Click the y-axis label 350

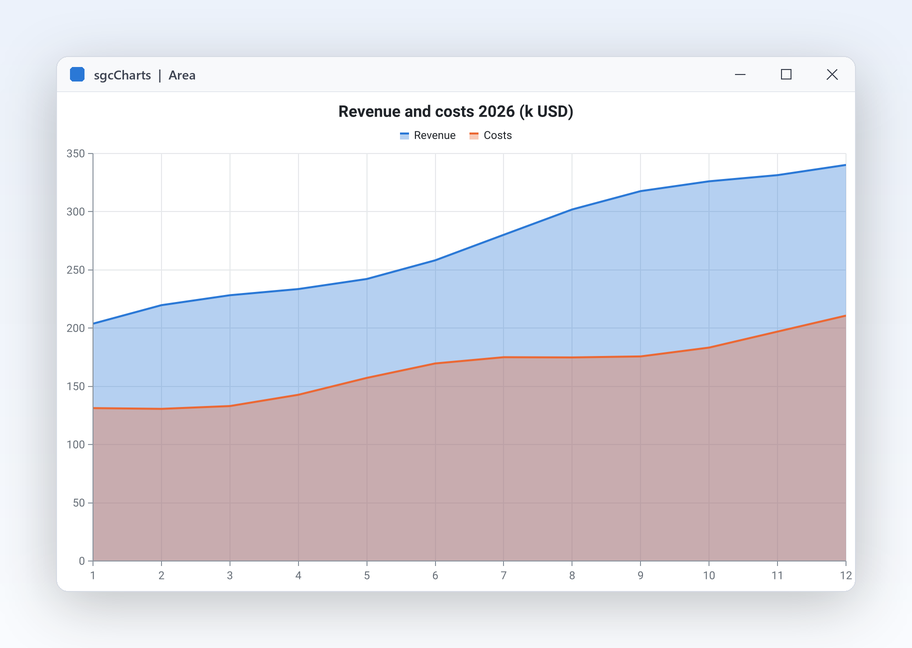[x=76, y=154]
